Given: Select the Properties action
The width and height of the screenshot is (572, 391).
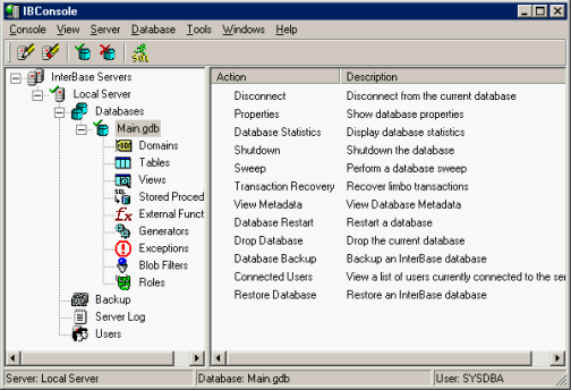Looking at the screenshot, I should 256,114.
